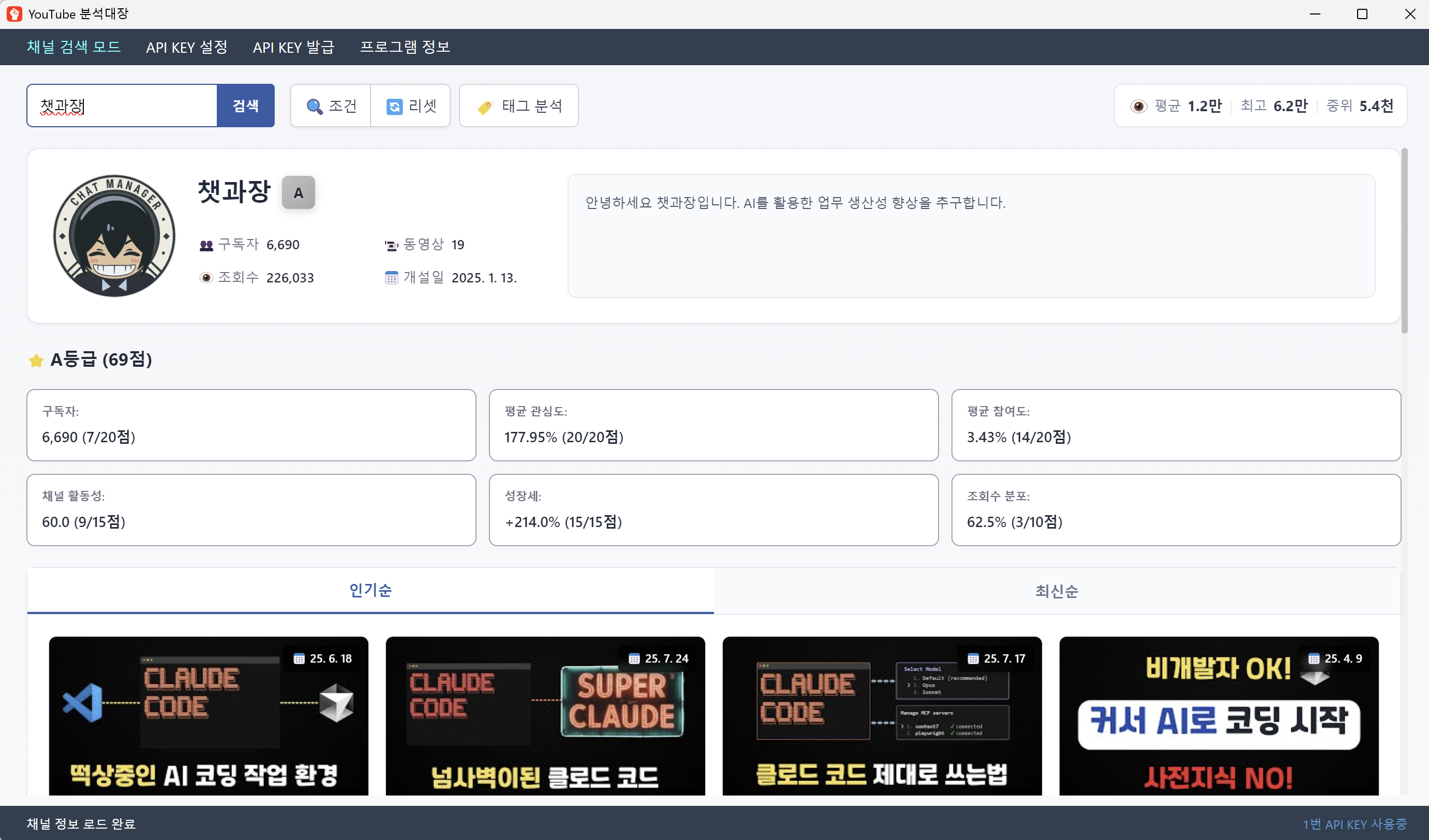1429x840 pixels.
Task: Click the A badge next to channel name 챗과장
Action: click(299, 192)
